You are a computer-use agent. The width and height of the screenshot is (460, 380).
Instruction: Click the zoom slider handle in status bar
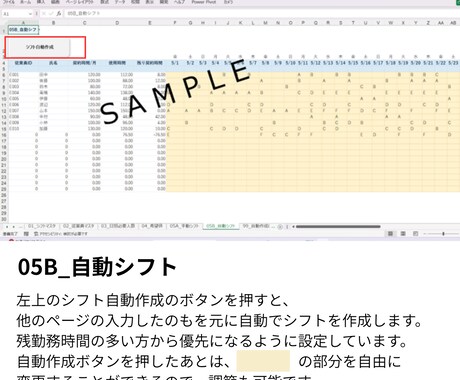[443, 234]
